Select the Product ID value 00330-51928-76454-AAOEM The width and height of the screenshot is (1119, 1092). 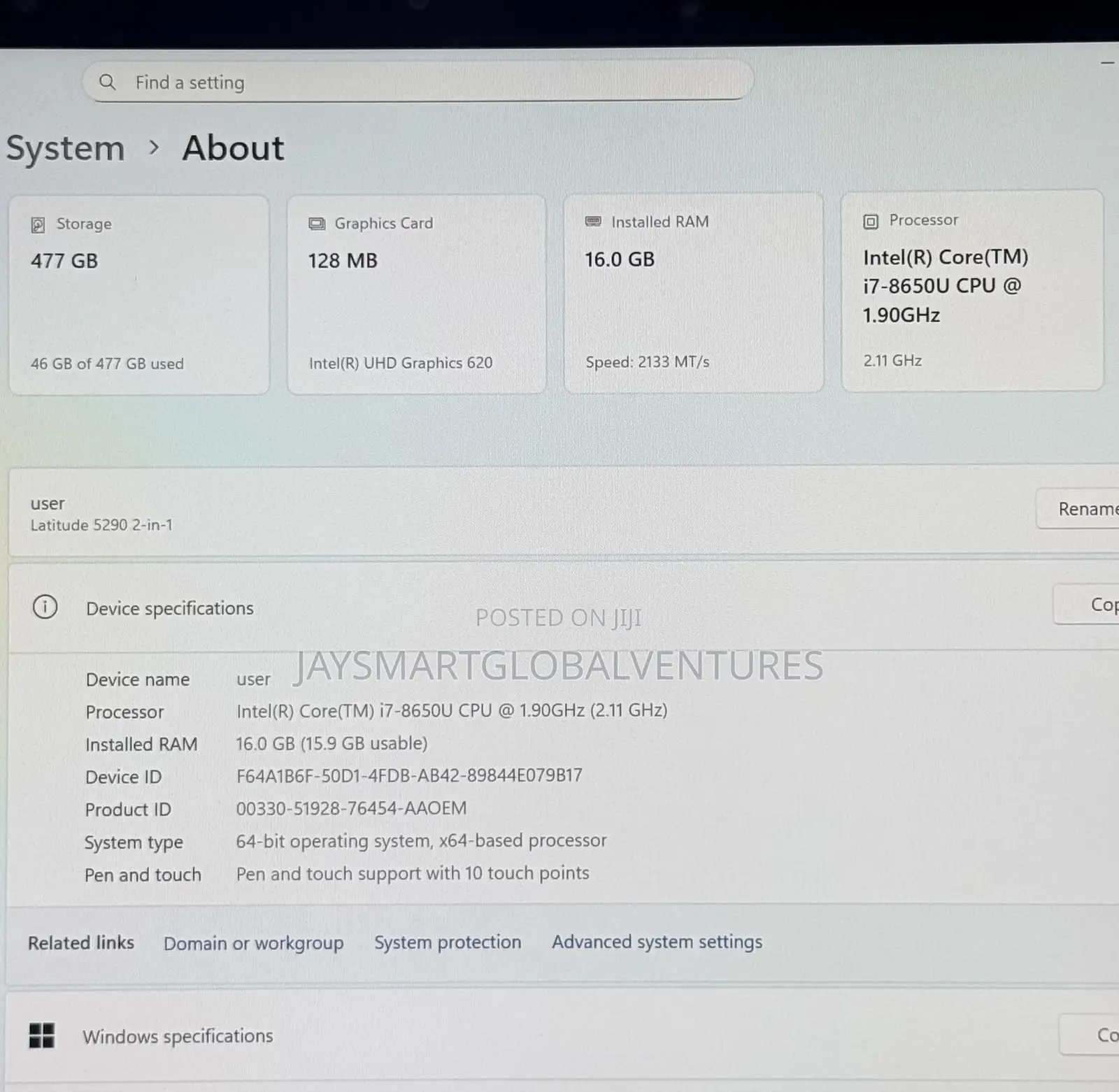[351, 808]
